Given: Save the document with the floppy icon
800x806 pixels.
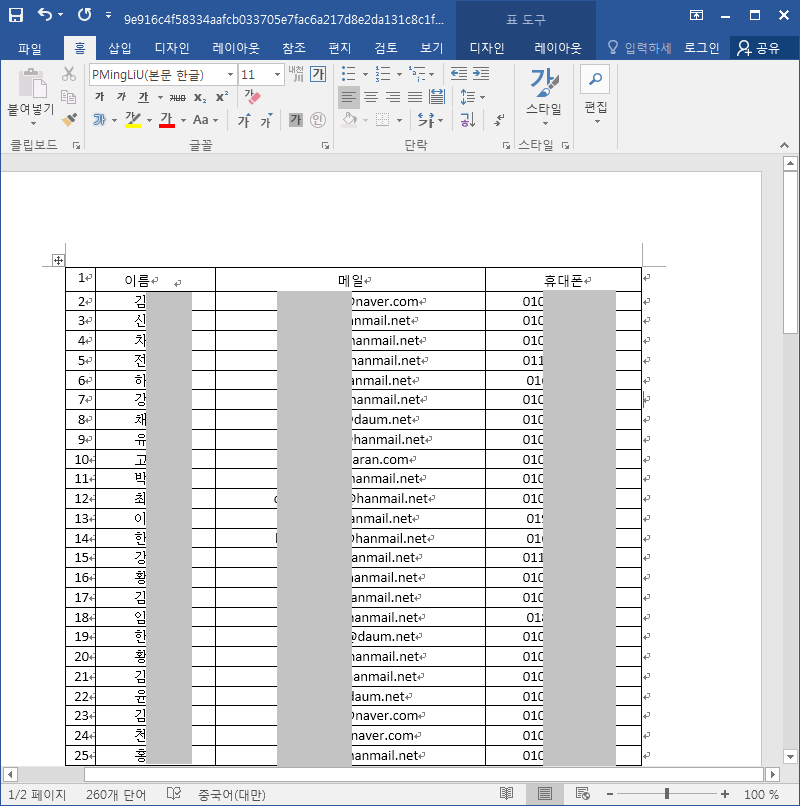Looking at the screenshot, I should coord(16,15).
